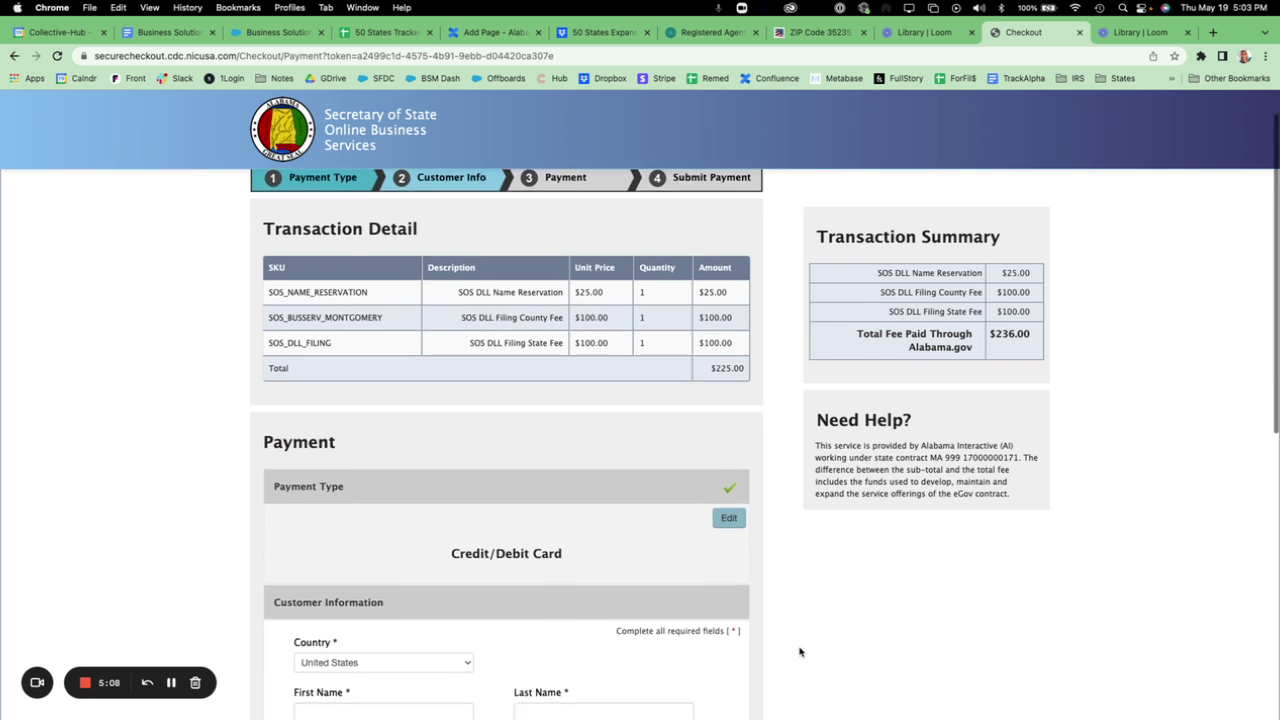Click the Credit/Debit Card label
1280x720 pixels.
tap(506, 554)
